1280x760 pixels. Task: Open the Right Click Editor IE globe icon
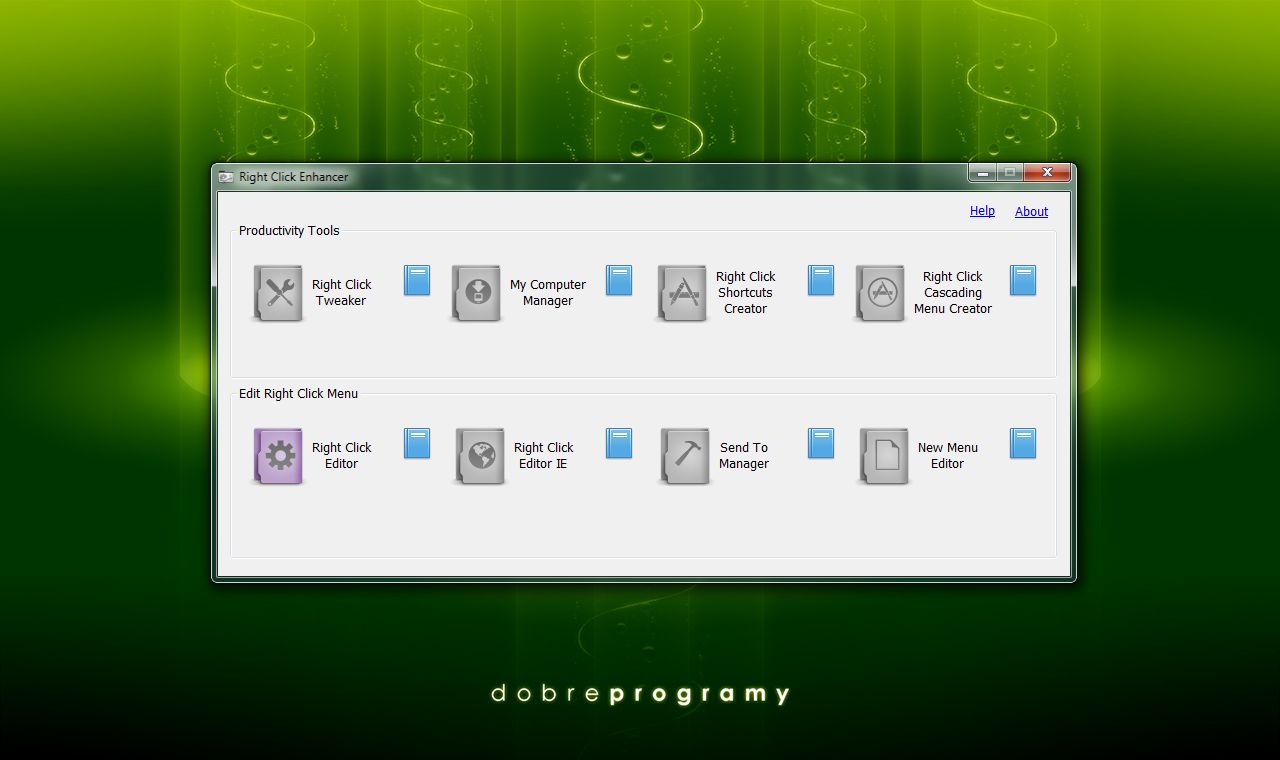(480, 456)
